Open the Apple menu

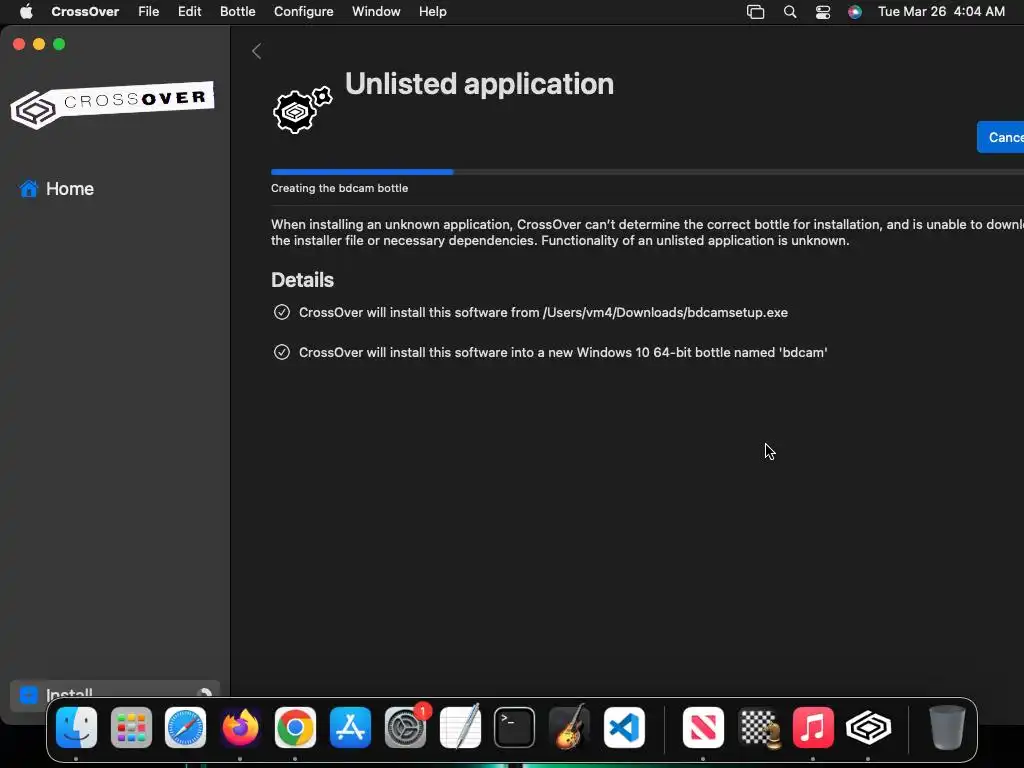tap(26, 11)
